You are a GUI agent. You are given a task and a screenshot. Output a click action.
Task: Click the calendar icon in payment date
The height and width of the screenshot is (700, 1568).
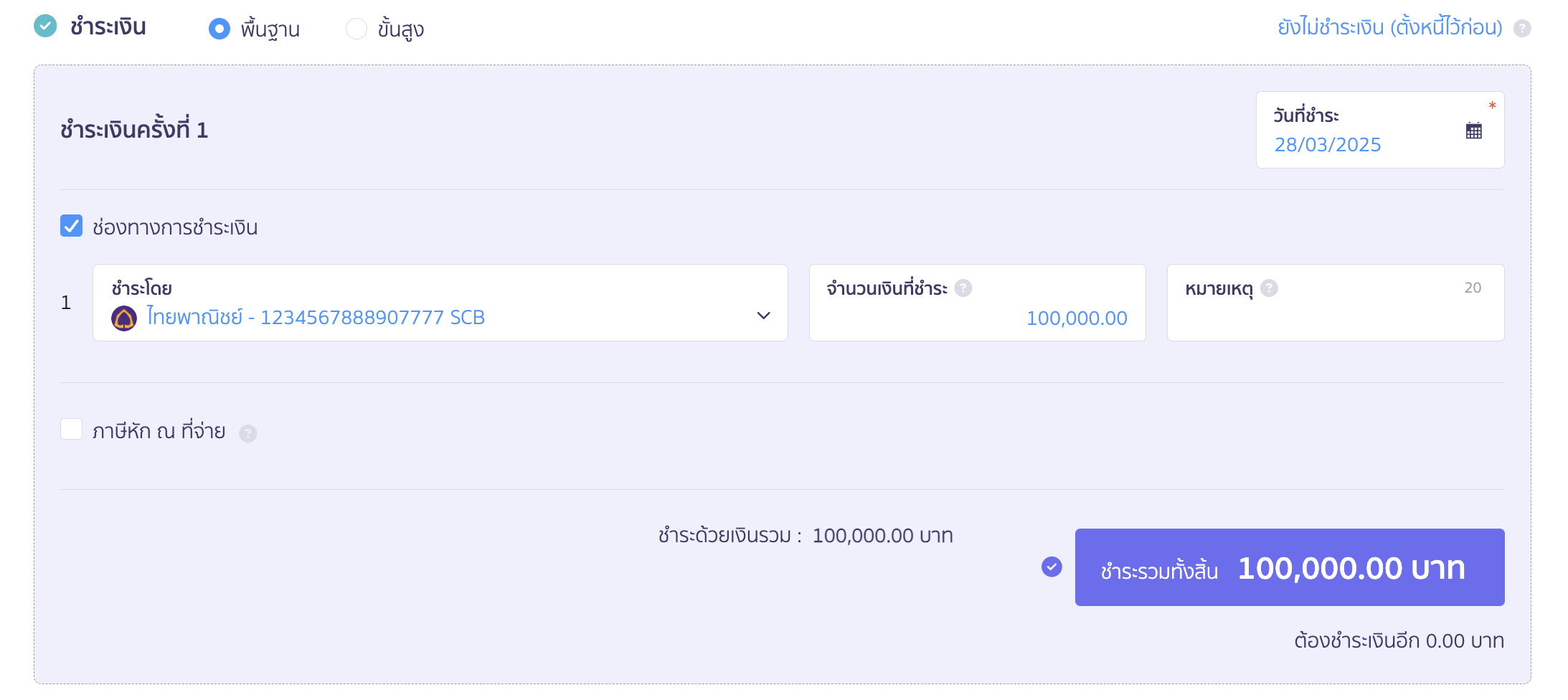click(x=1473, y=131)
